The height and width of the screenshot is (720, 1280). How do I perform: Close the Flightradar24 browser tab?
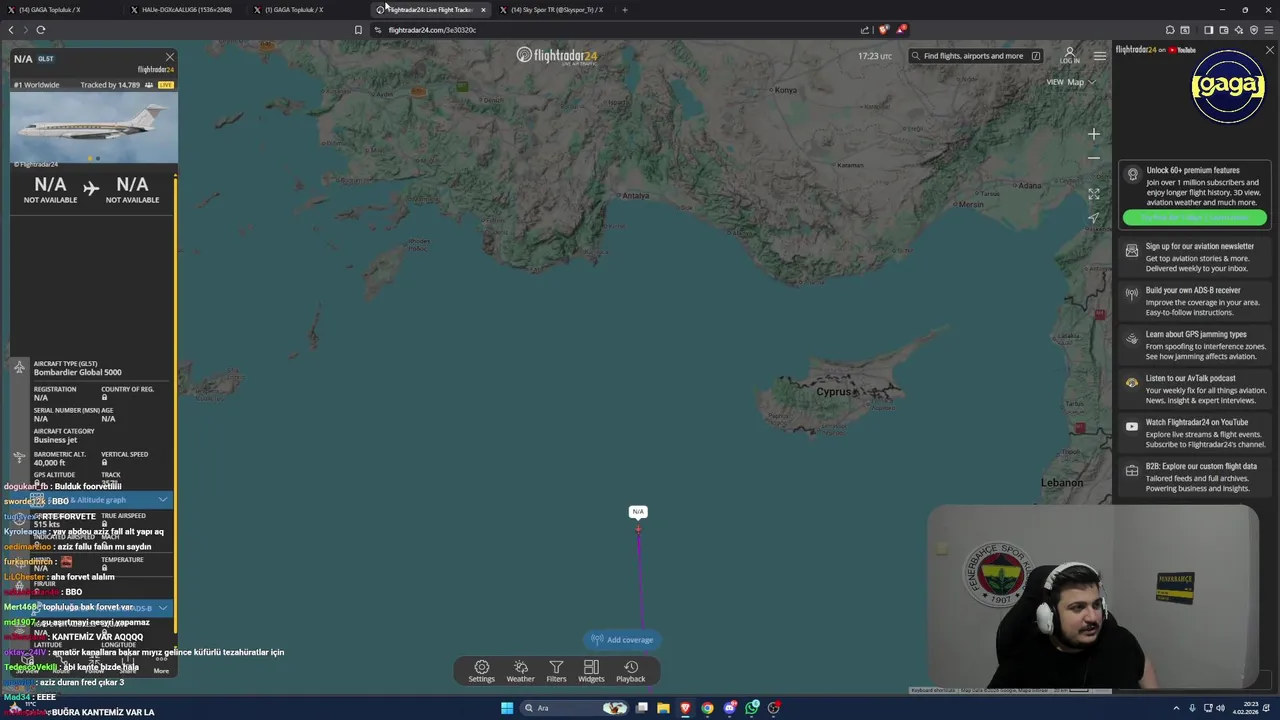click(x=483, y=10)
